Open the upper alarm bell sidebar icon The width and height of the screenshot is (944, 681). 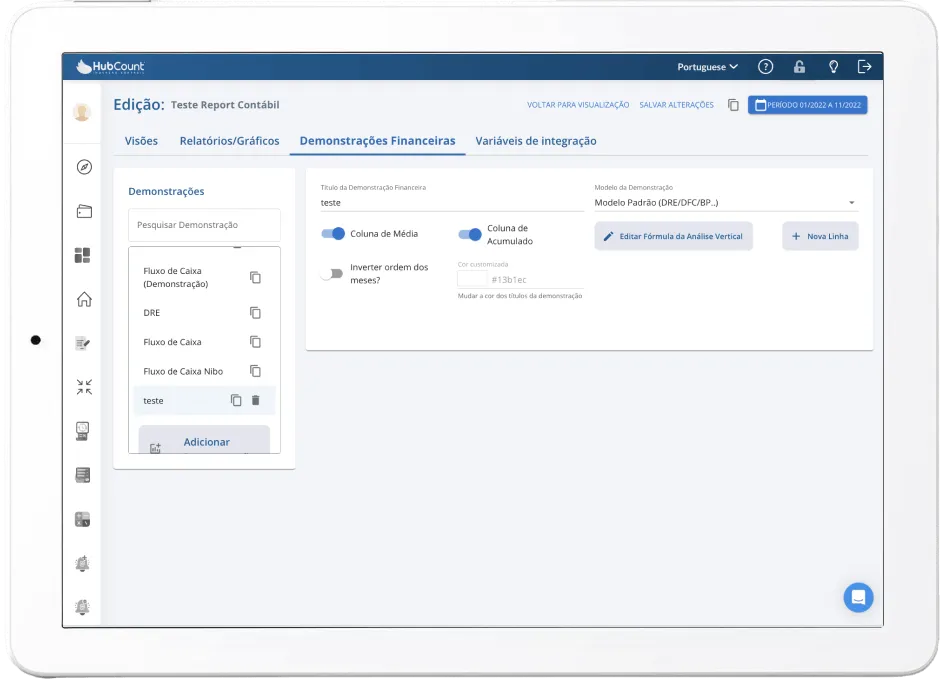[x=82, y=564]
